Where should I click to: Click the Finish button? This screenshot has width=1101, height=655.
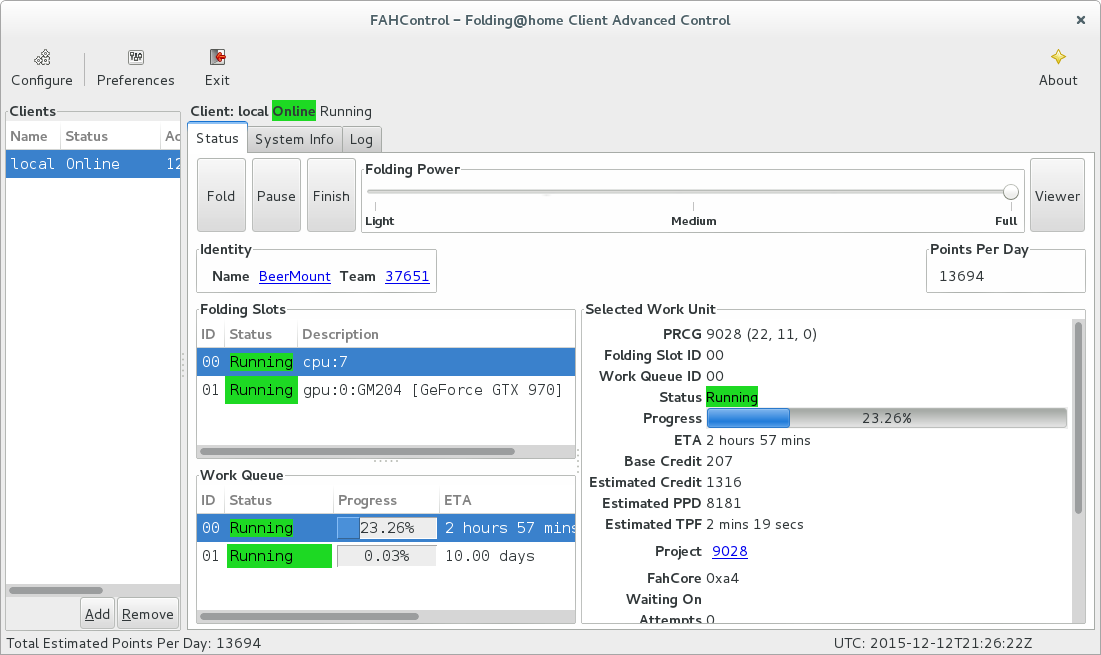pos(331,195)
